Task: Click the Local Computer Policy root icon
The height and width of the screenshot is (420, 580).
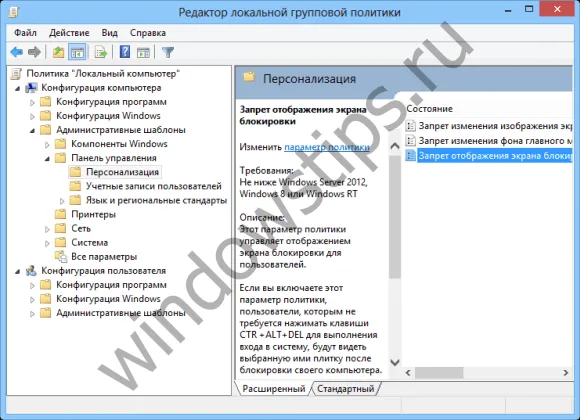Action: [x=16, y=74]
